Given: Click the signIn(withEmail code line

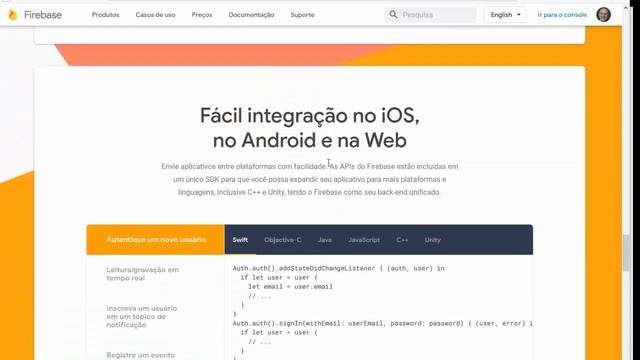Looking at the screenshot, I should pos(382,323).
